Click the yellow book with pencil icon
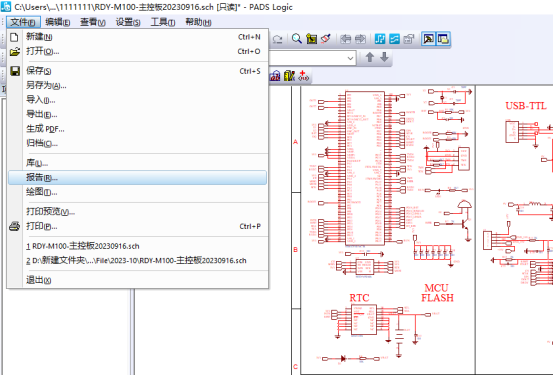Image resolution: width=554 pixels, height=376 pixels. [289, 75]
